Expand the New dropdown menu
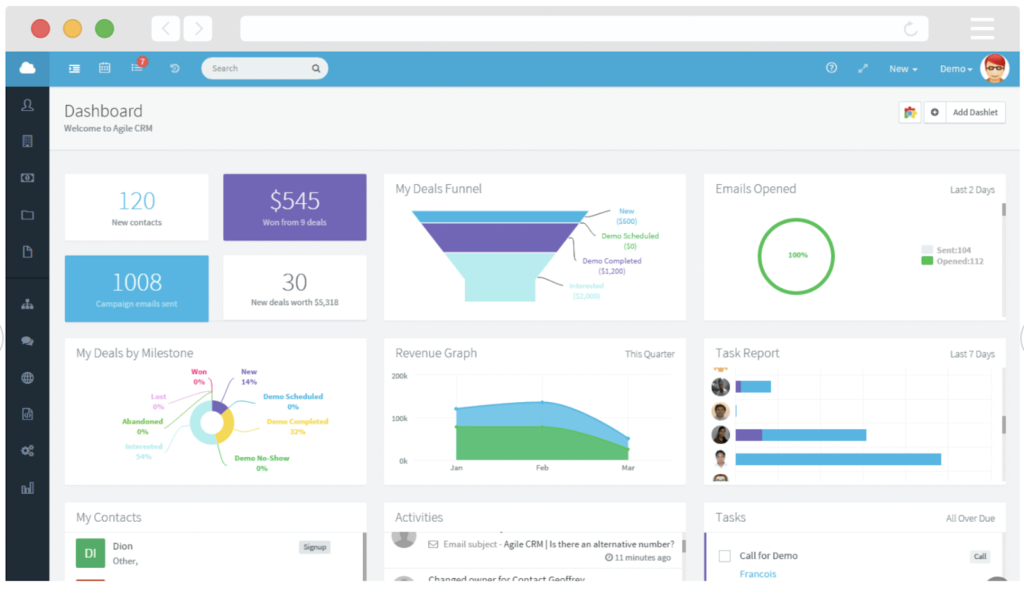 (x=903, y=68)
